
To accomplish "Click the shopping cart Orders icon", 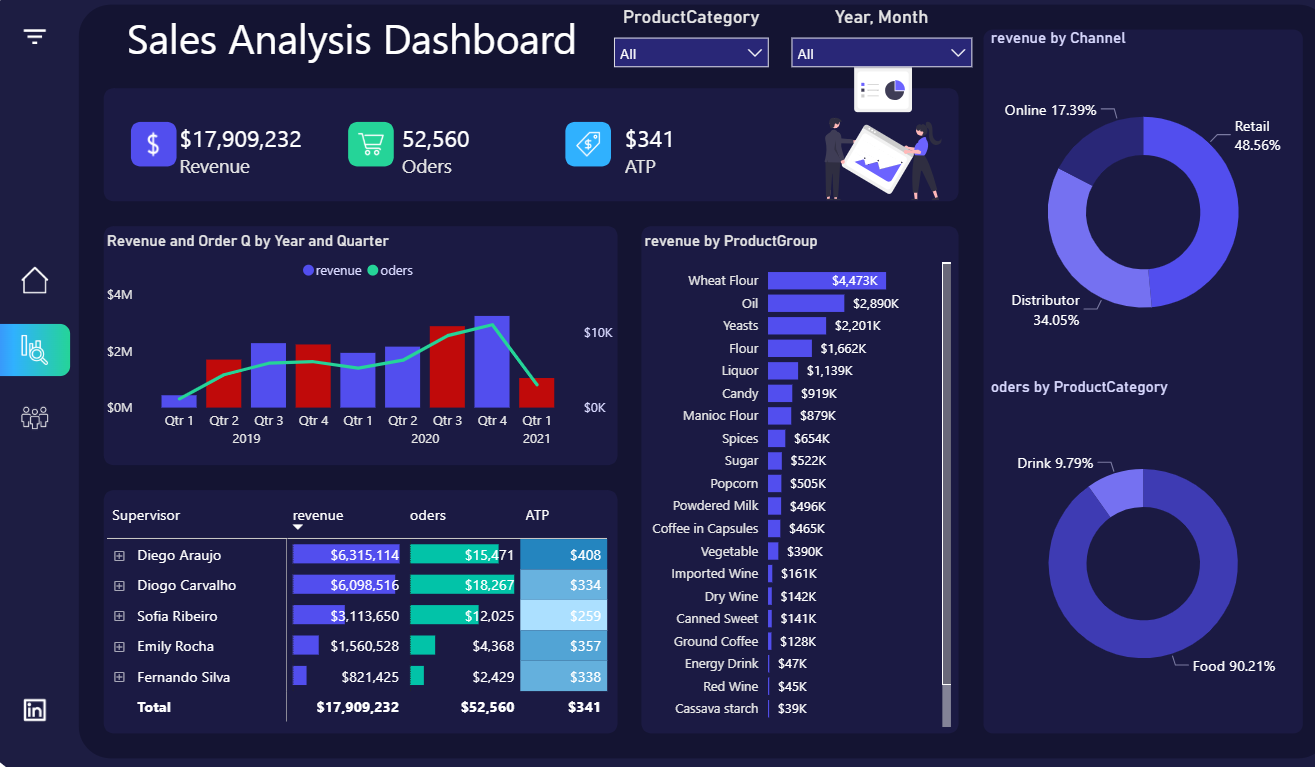I will pyautogui.click(x=370, y=144).
